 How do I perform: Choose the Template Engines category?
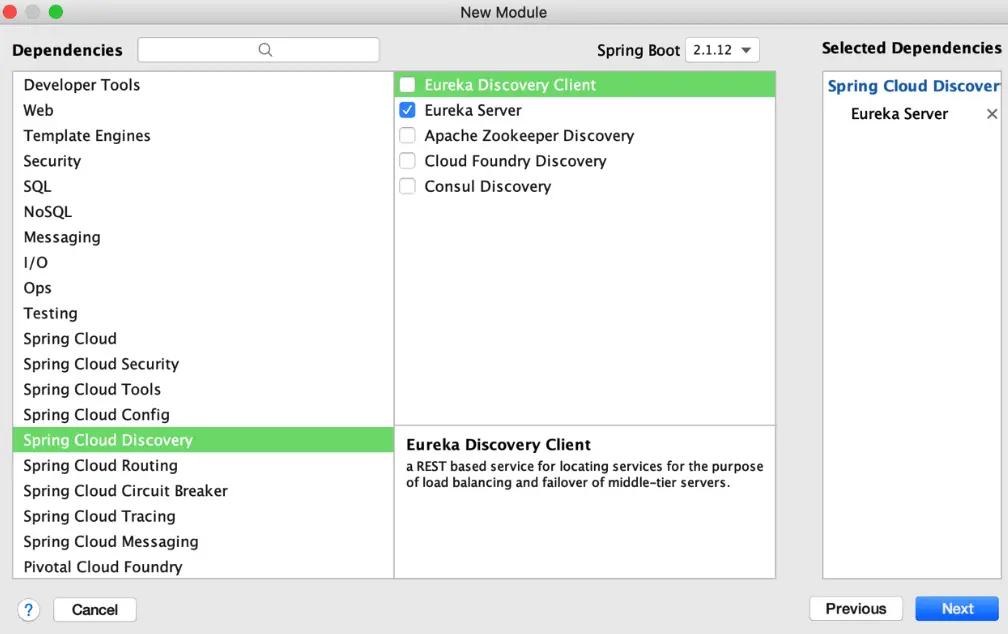(203, 136)
